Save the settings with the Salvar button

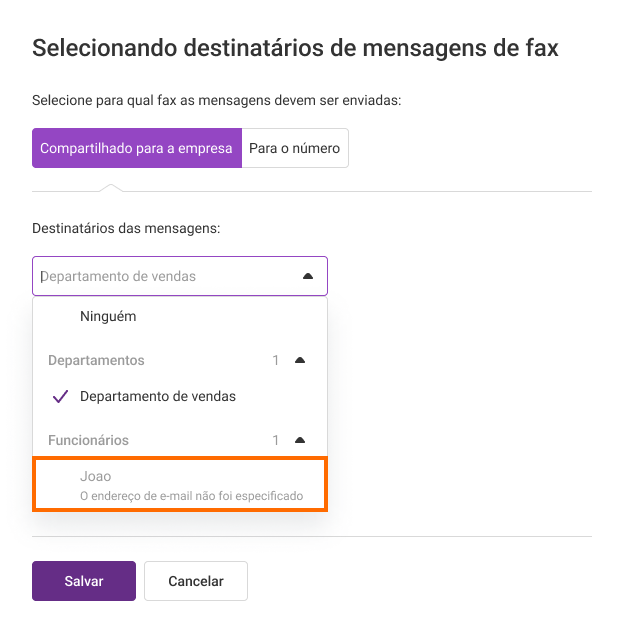(84, 581)
